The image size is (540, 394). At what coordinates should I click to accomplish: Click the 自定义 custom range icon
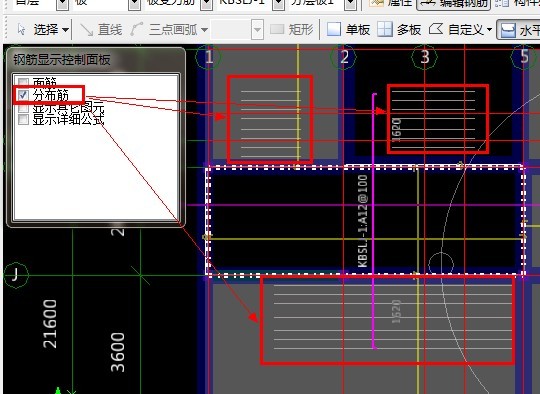point(436,29)
